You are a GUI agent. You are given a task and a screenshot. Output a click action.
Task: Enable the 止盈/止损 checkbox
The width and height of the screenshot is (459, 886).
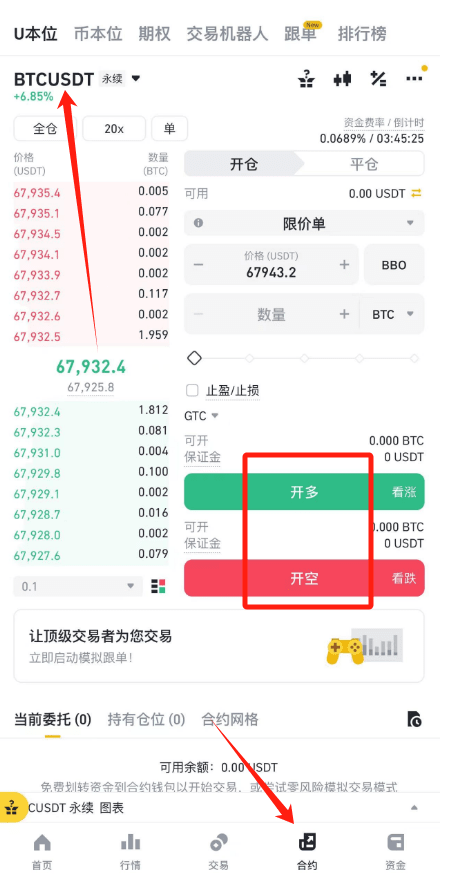192,390
